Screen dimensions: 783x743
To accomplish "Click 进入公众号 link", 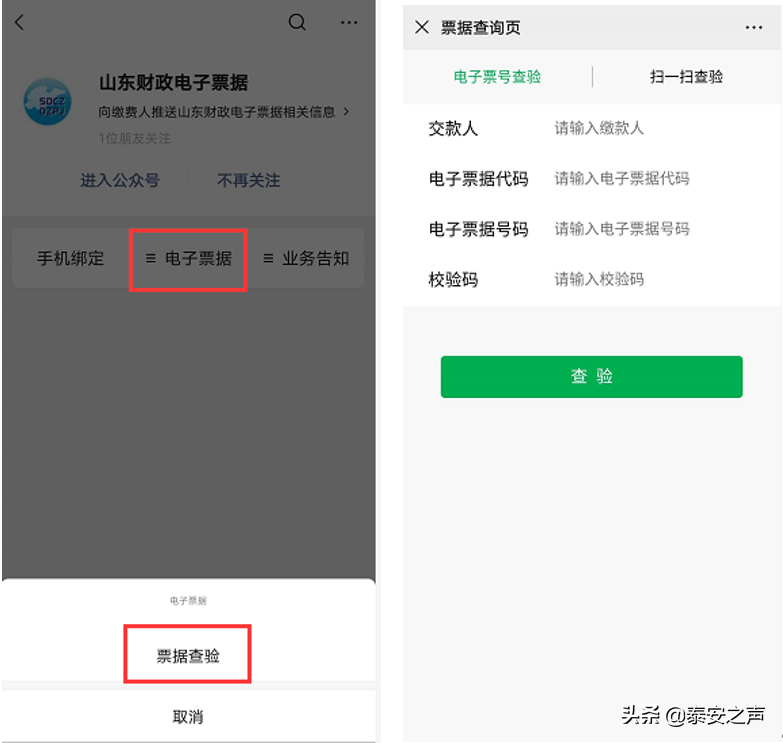I will coord(120,180).
